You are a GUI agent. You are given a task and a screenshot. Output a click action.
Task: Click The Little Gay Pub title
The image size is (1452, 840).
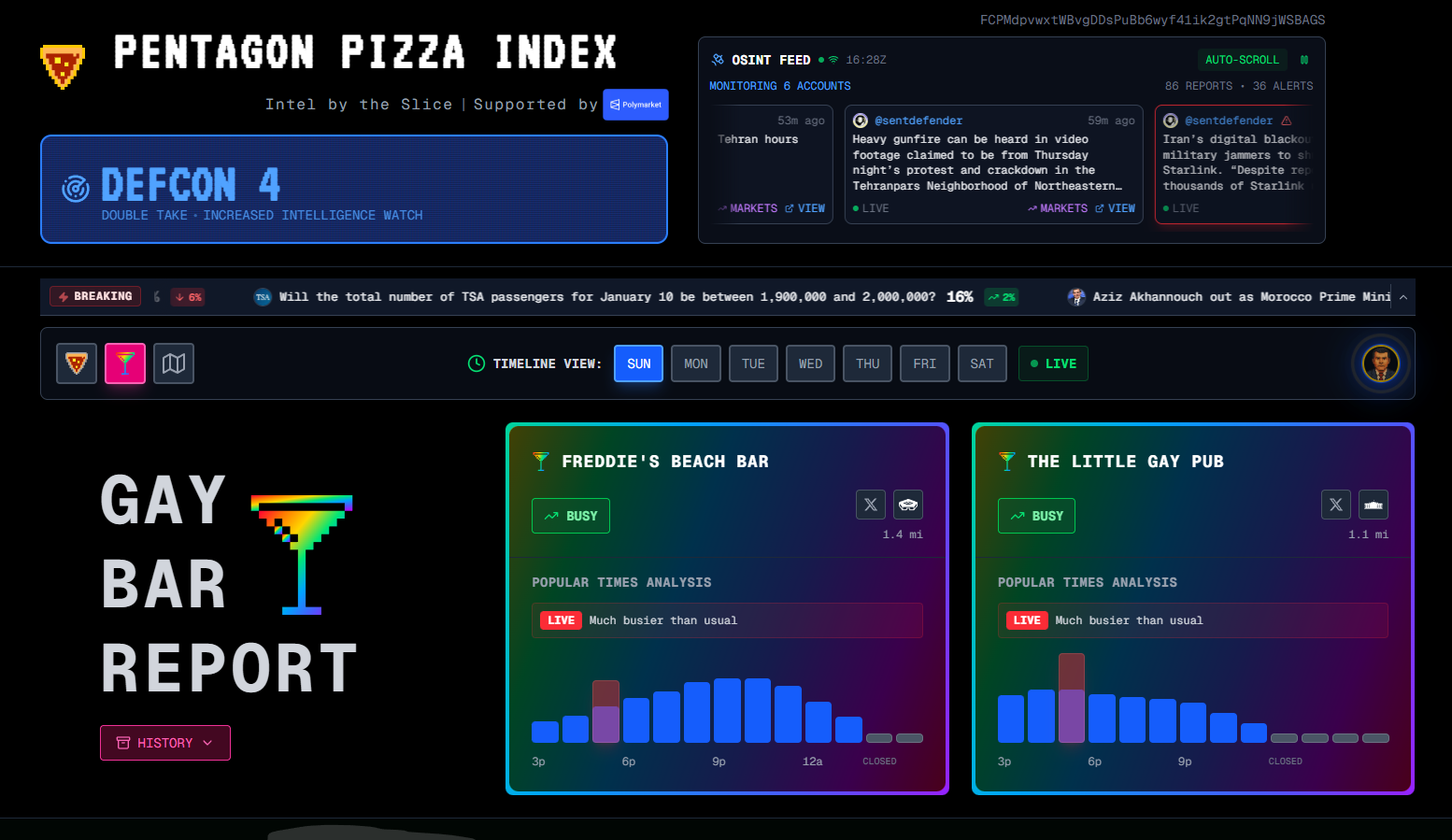point(1125,462)
